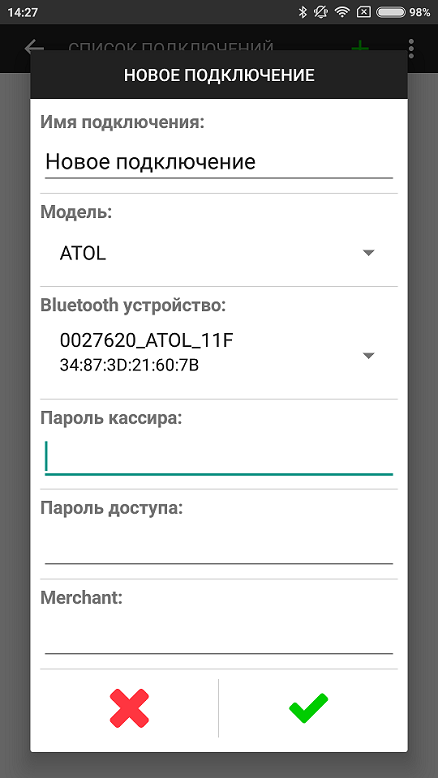Screen dimensions: 438x778
Task: Tap the green plus add-connection icon
Action: 360,48
